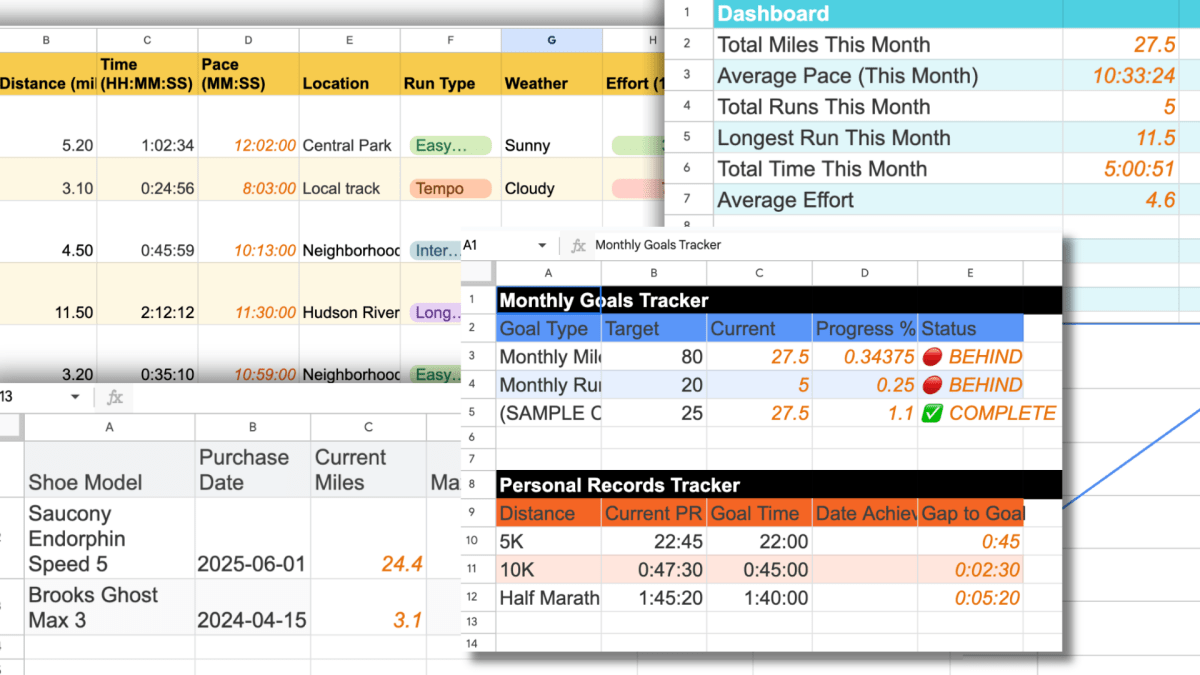Select the Central Park location cell

(x=348, y=146)
